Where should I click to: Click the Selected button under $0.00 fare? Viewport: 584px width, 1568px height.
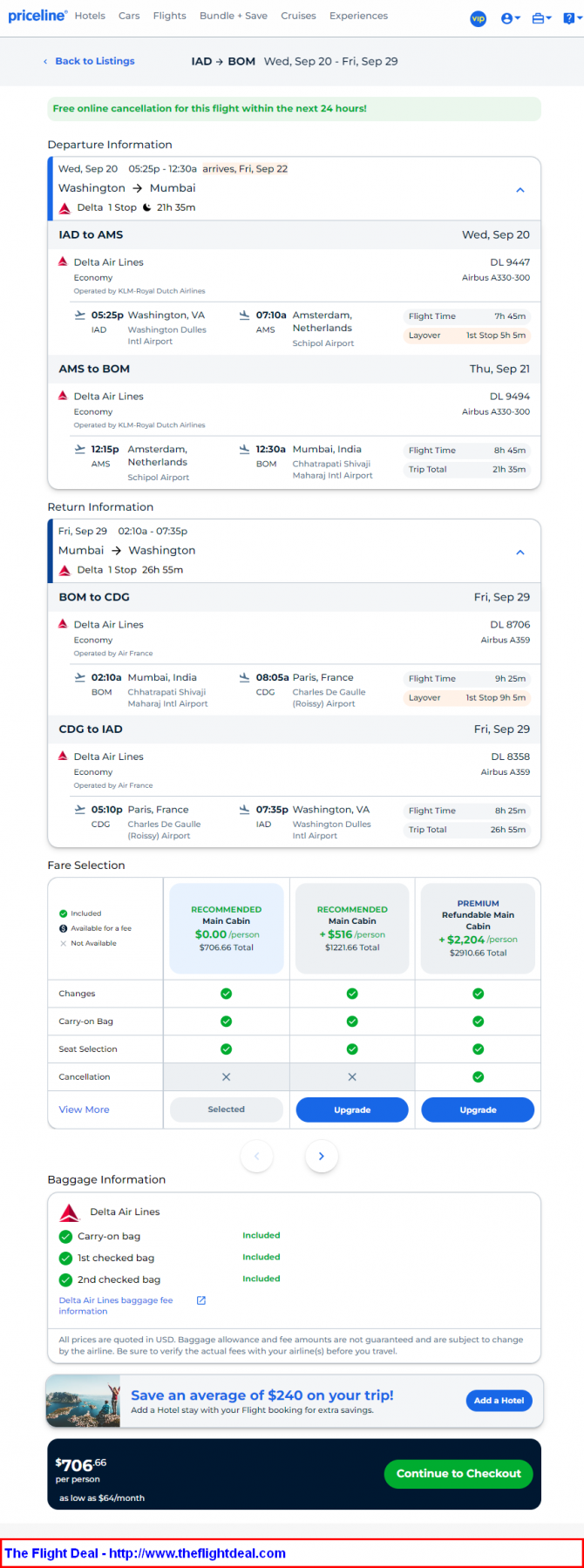tap(227, 1110)
